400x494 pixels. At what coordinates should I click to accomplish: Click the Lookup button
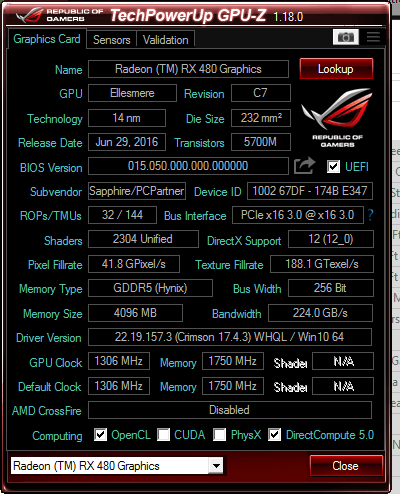point(336,69)
